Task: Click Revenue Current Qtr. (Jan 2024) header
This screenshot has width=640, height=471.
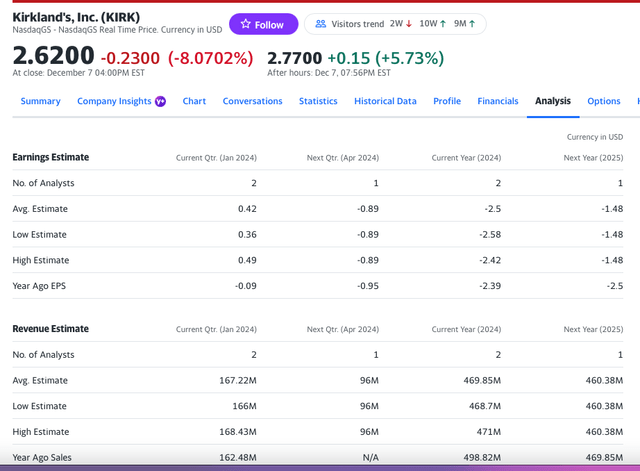Action: (x=216, y=329)
